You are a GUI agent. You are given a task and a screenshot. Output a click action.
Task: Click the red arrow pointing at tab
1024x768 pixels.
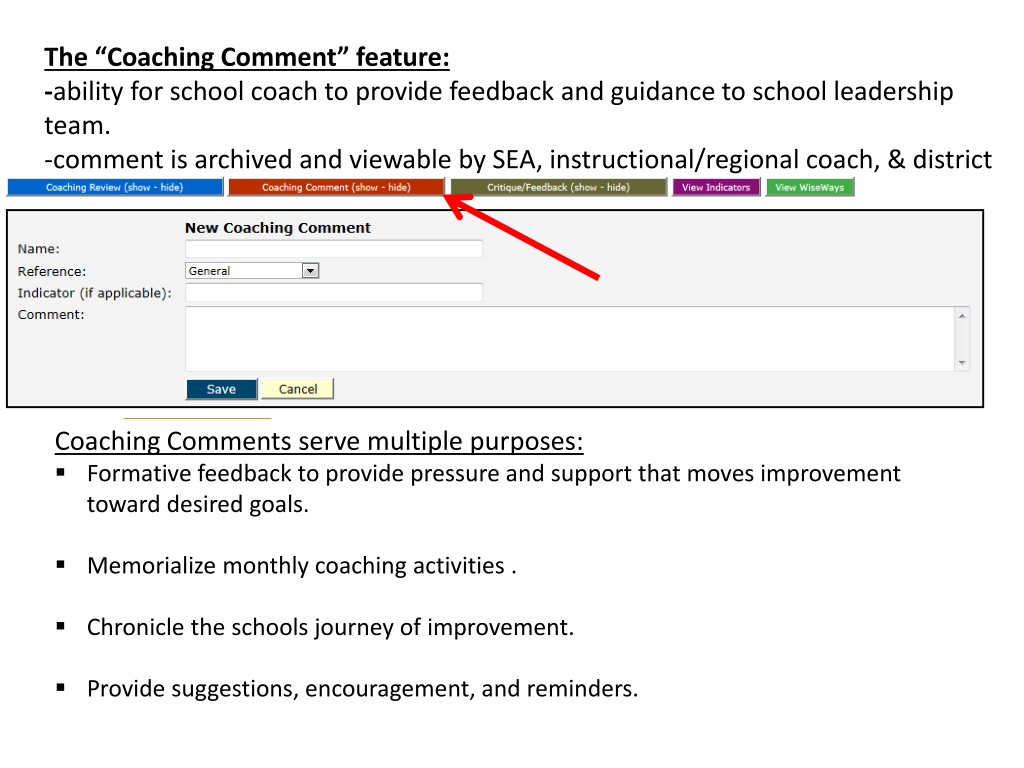[522, 238]
